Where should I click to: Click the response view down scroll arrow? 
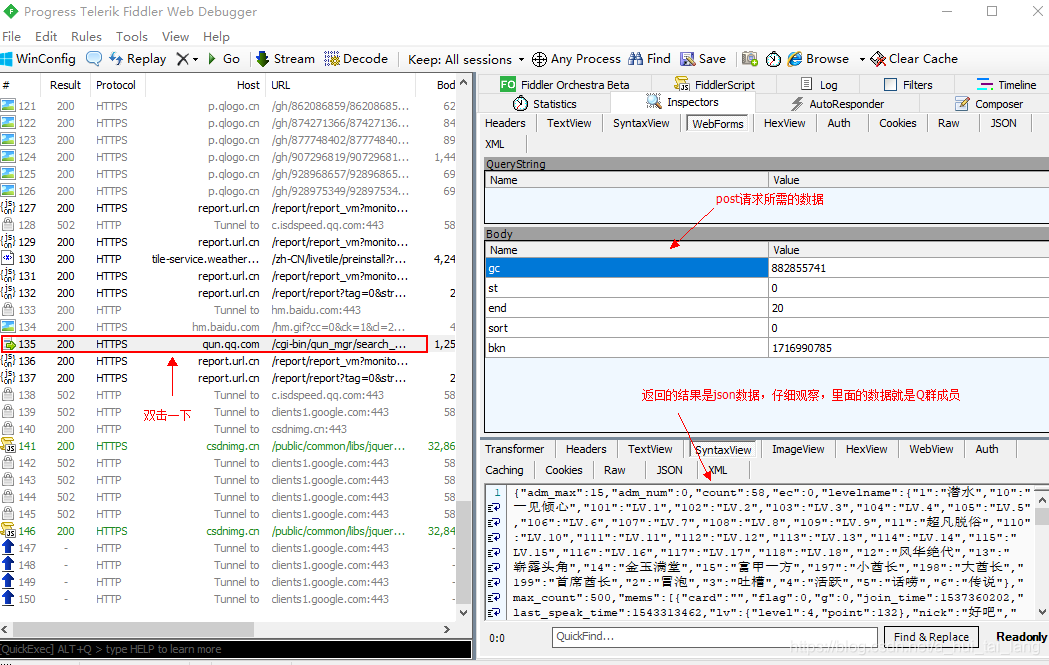1042,611
